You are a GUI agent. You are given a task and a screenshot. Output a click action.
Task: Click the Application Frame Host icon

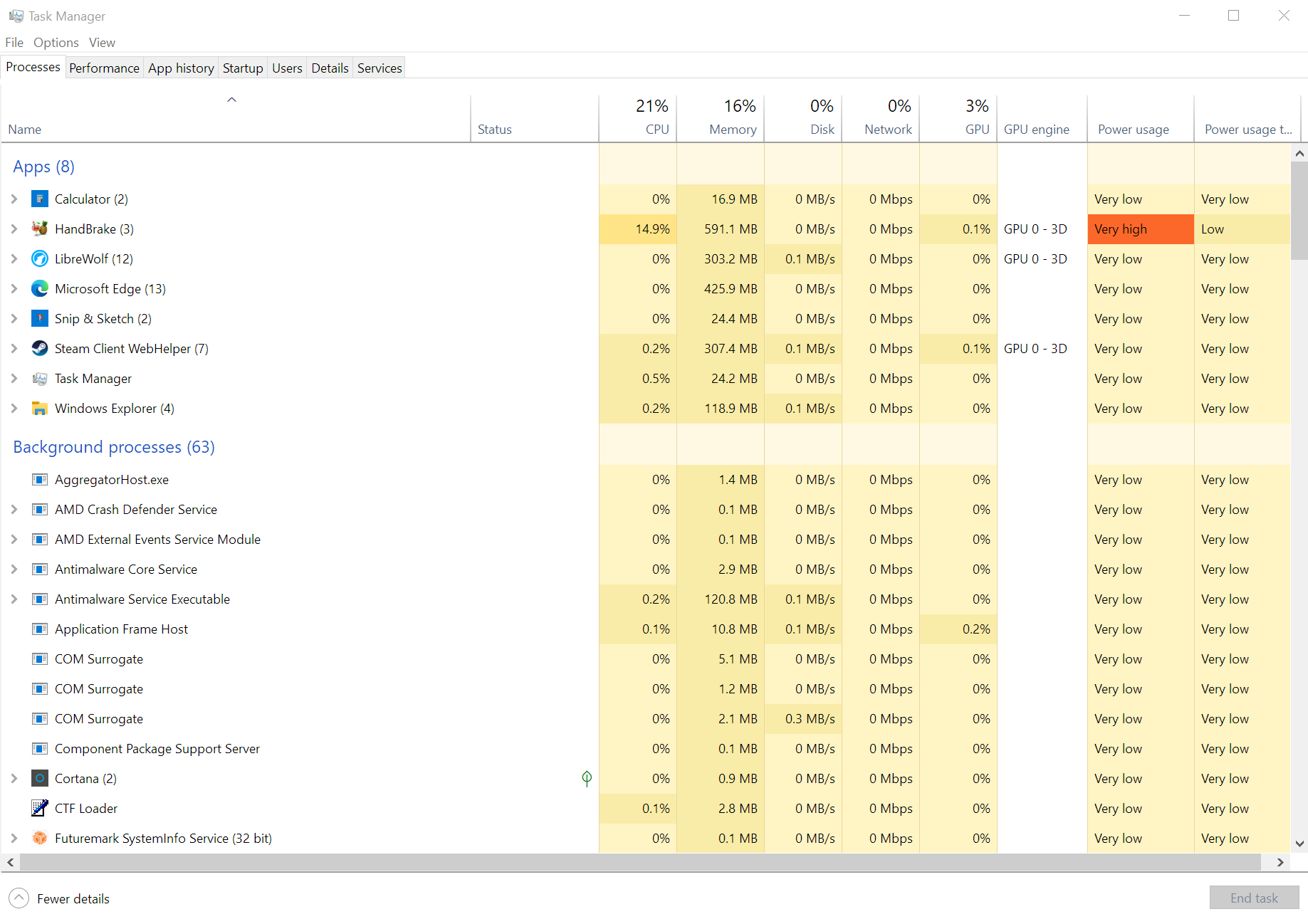click(40, 629)
